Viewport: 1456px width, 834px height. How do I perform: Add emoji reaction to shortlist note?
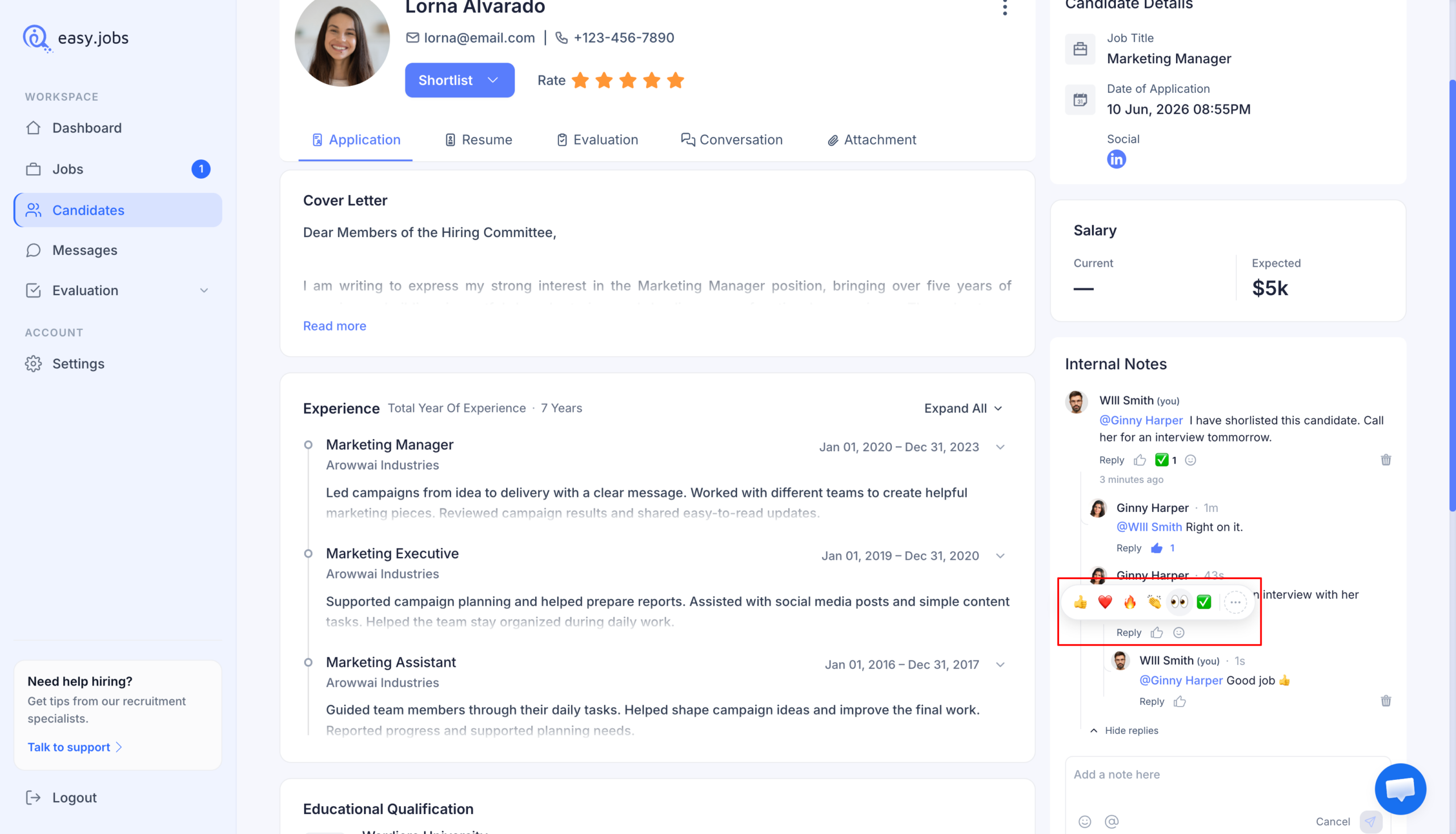tap(1190, 460)
